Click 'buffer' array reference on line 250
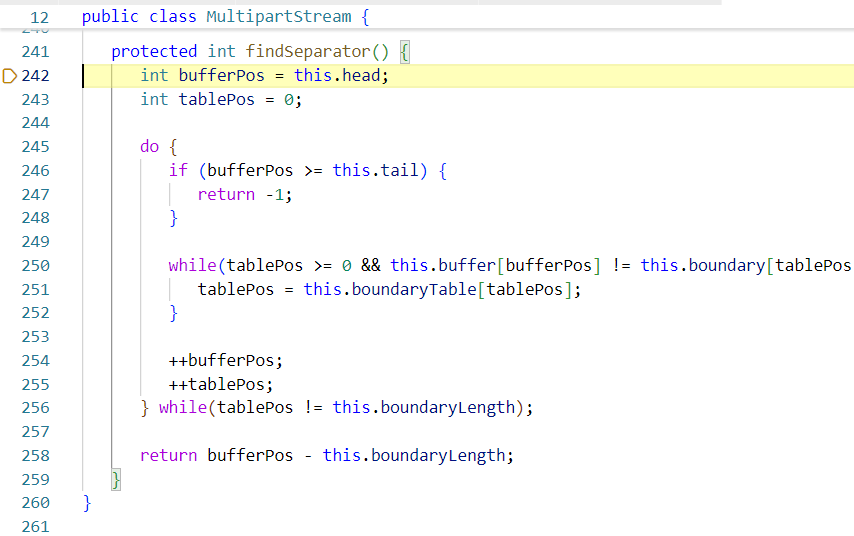This screenshot has width=854, height=536. click(x=467, y=266)
